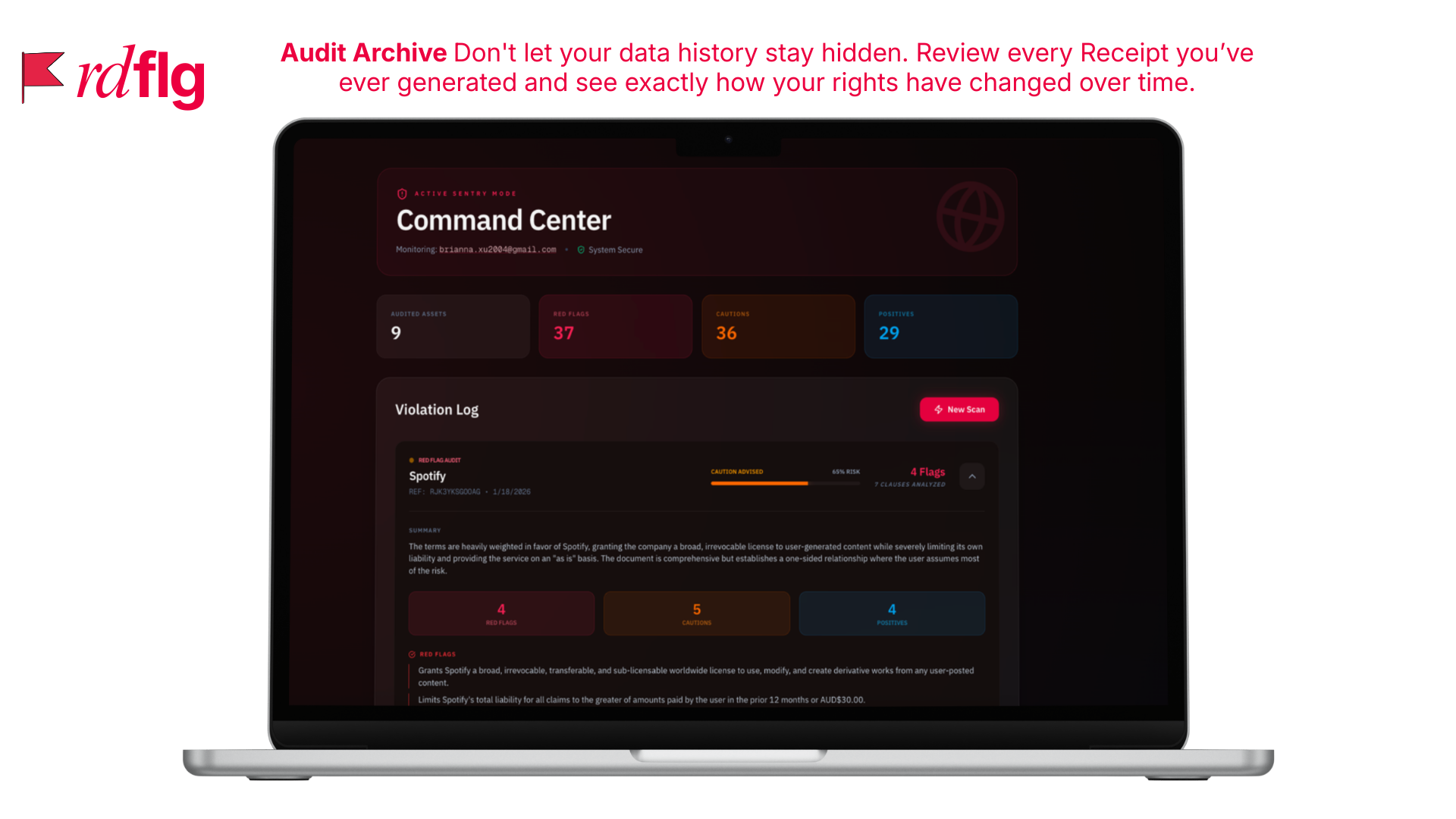Click the lightning bolt icon on New Scan
This screenshot has width=1456, height=819.
[x=938, y=409]
